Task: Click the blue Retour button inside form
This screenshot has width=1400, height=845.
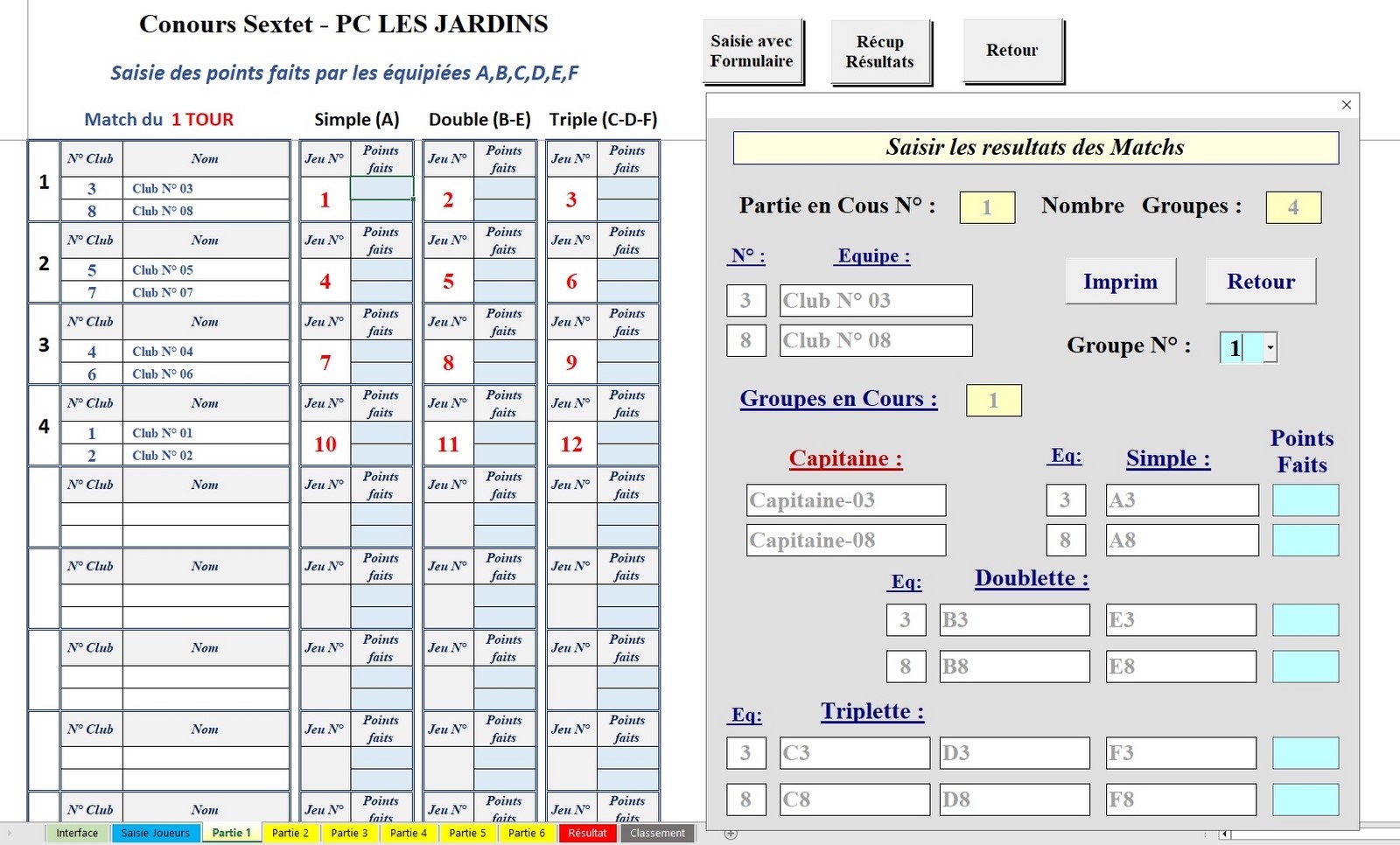Action: (1260, 281)
